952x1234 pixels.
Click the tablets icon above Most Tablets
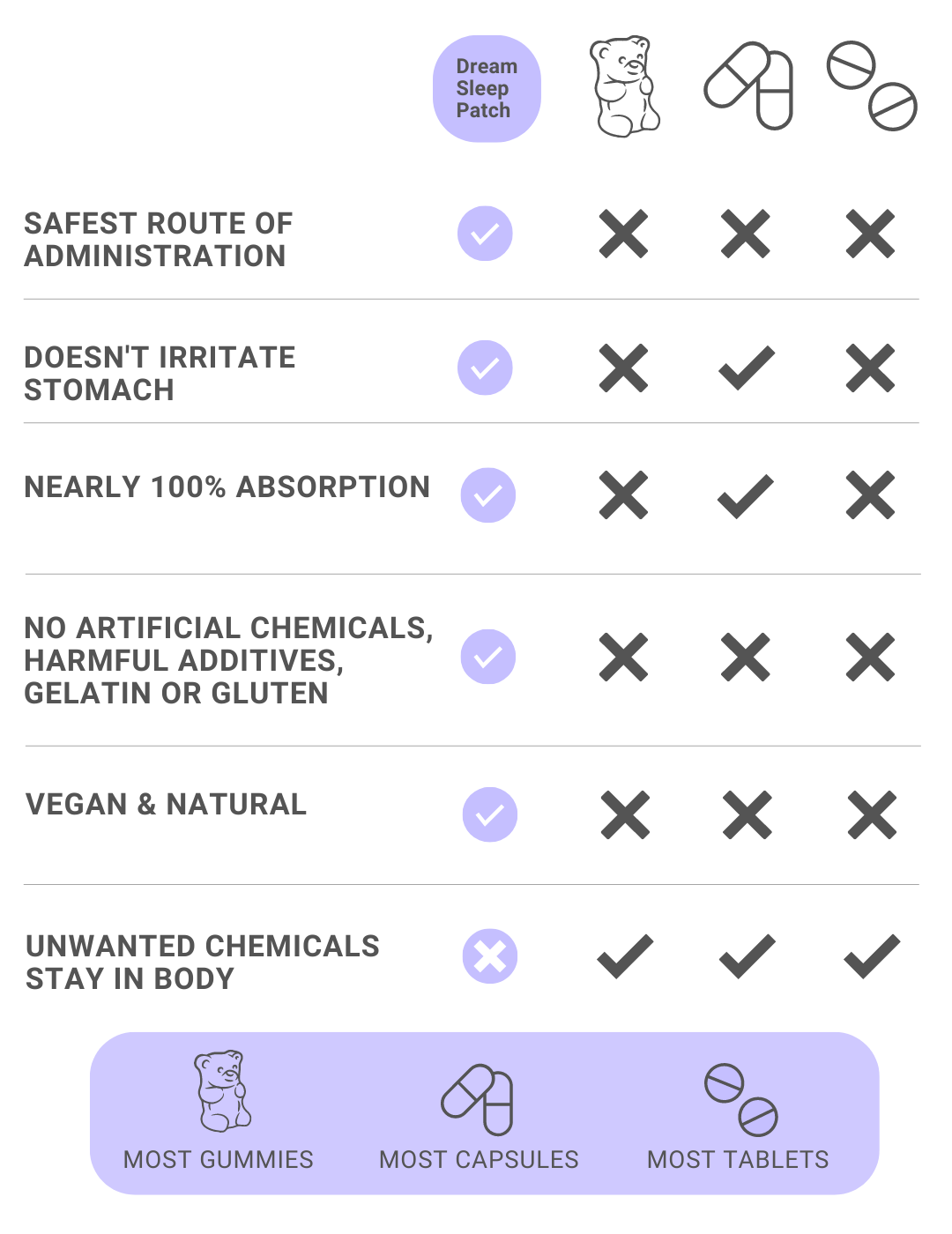(740, 1100)
